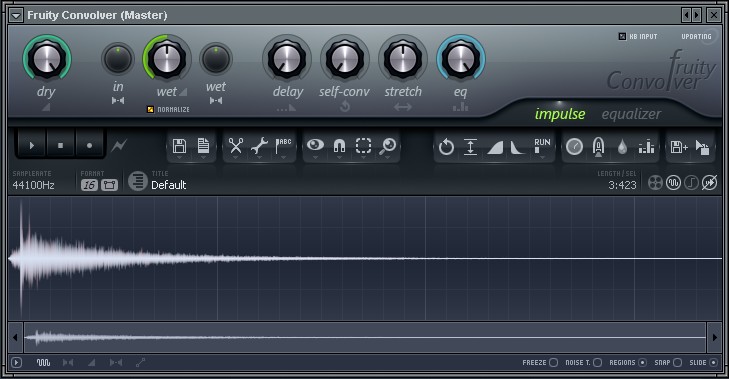Select the beat-note time display icon

(691, 183)
